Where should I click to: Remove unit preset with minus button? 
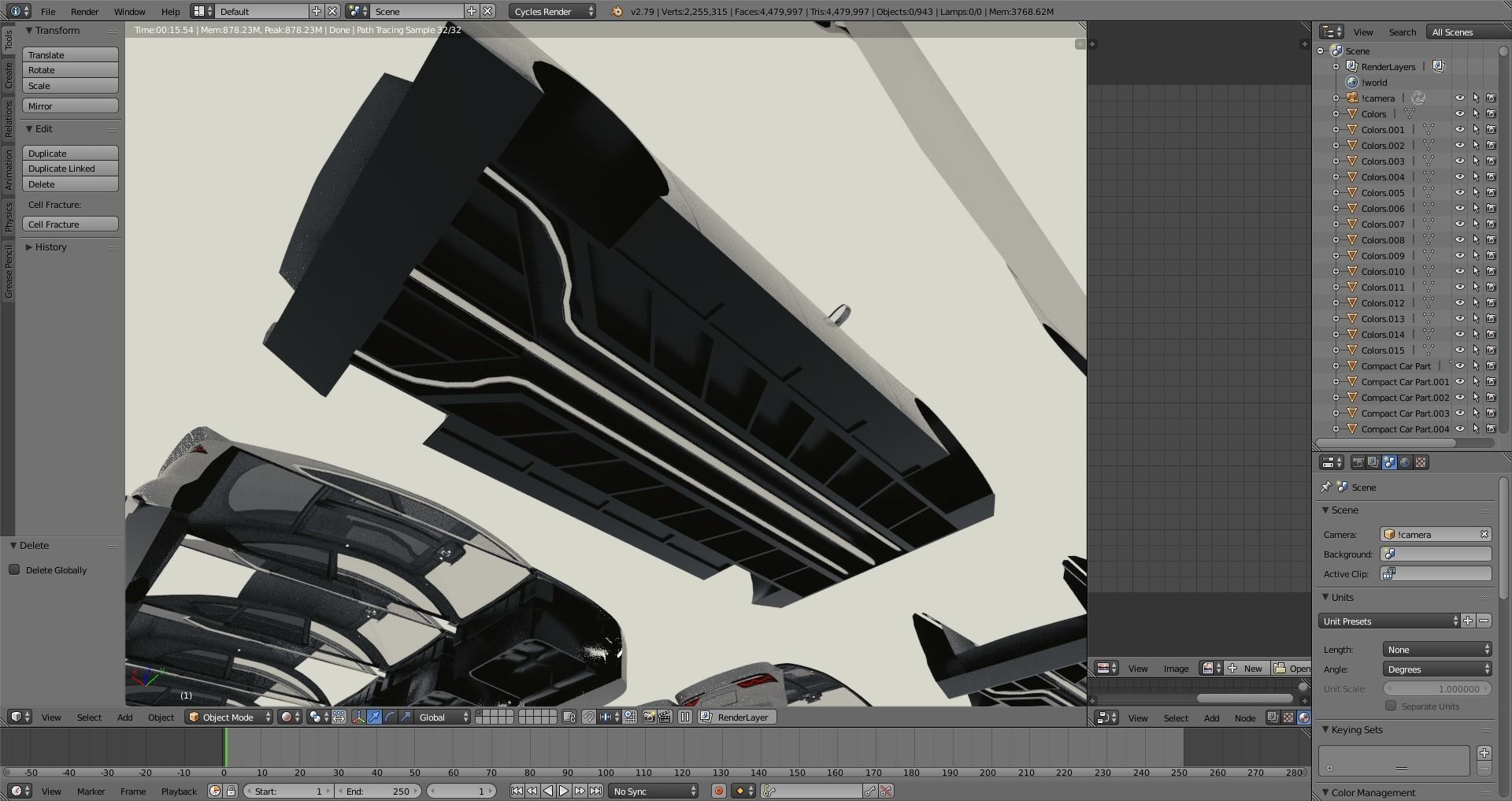pyautogui.click(x=1484, y=621)
